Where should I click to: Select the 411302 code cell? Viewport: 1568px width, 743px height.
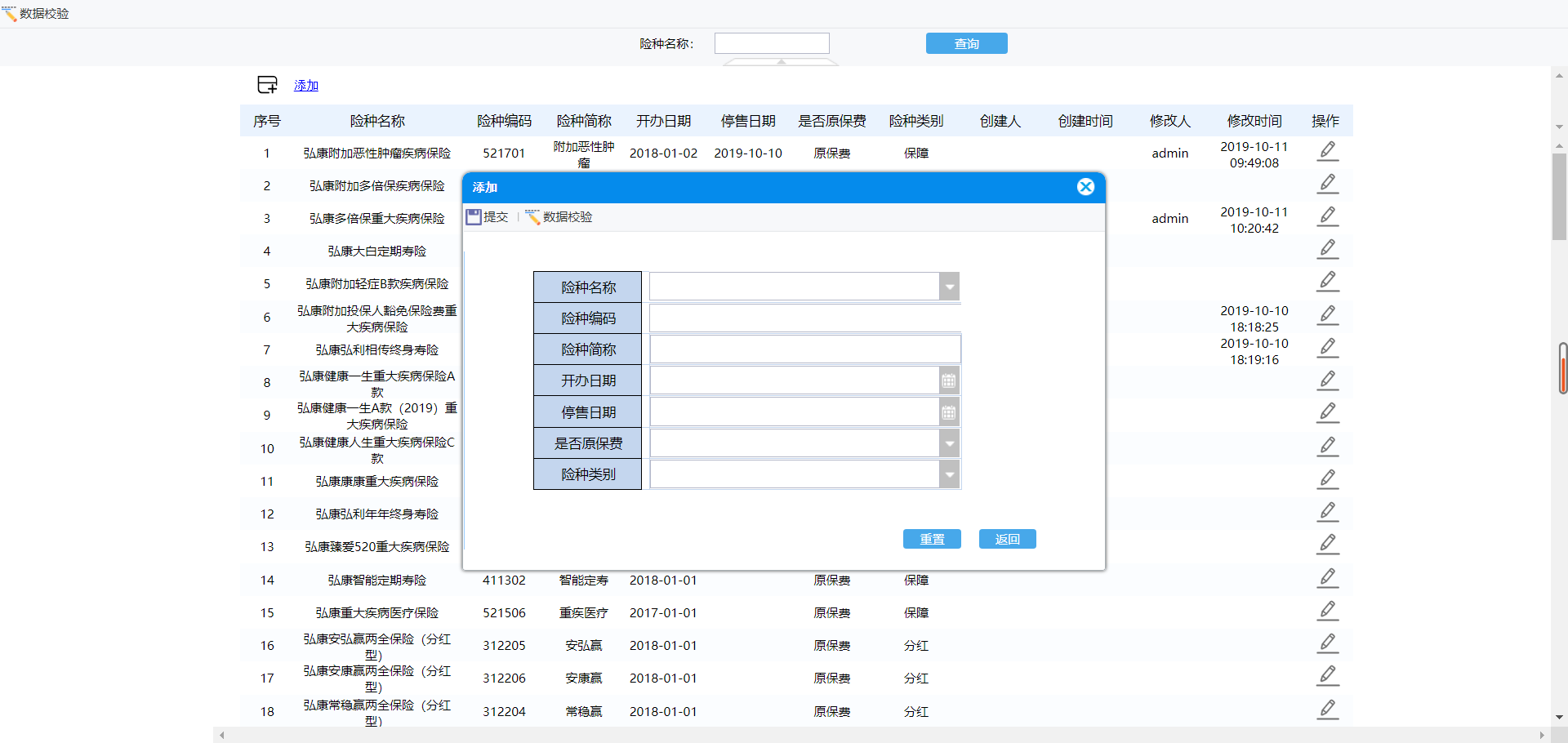coord(504,580)
